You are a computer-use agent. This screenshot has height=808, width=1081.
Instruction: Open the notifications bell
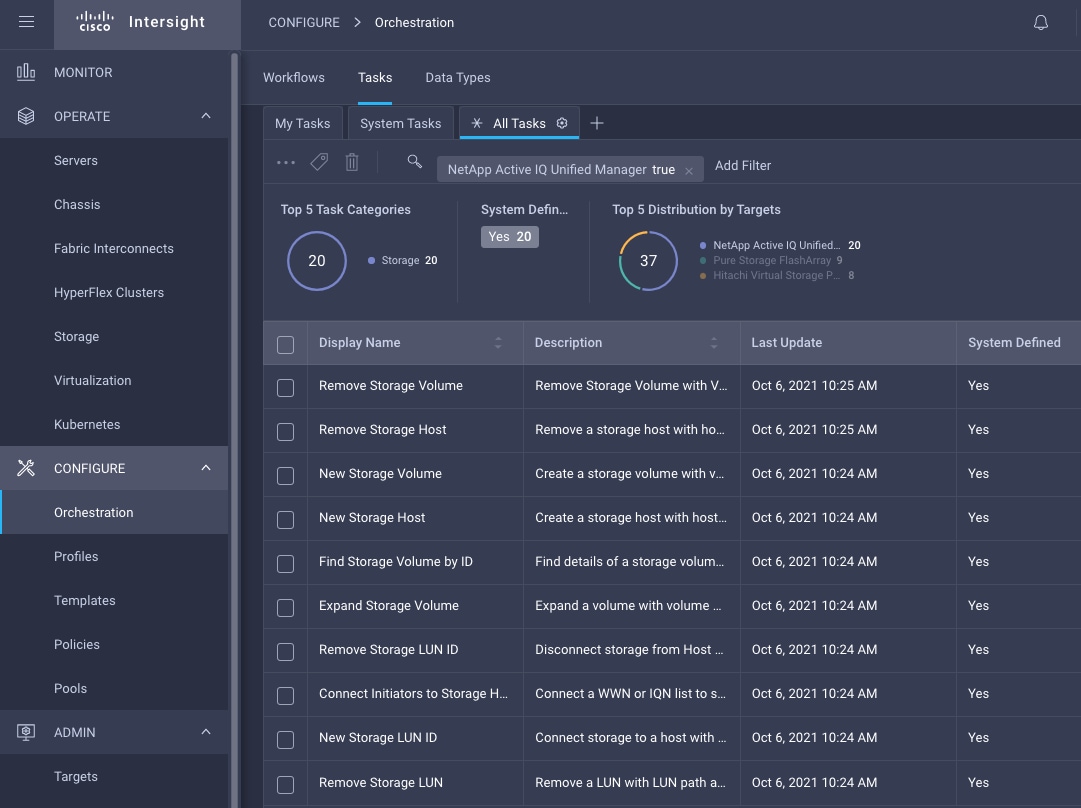pos(1041,23)
